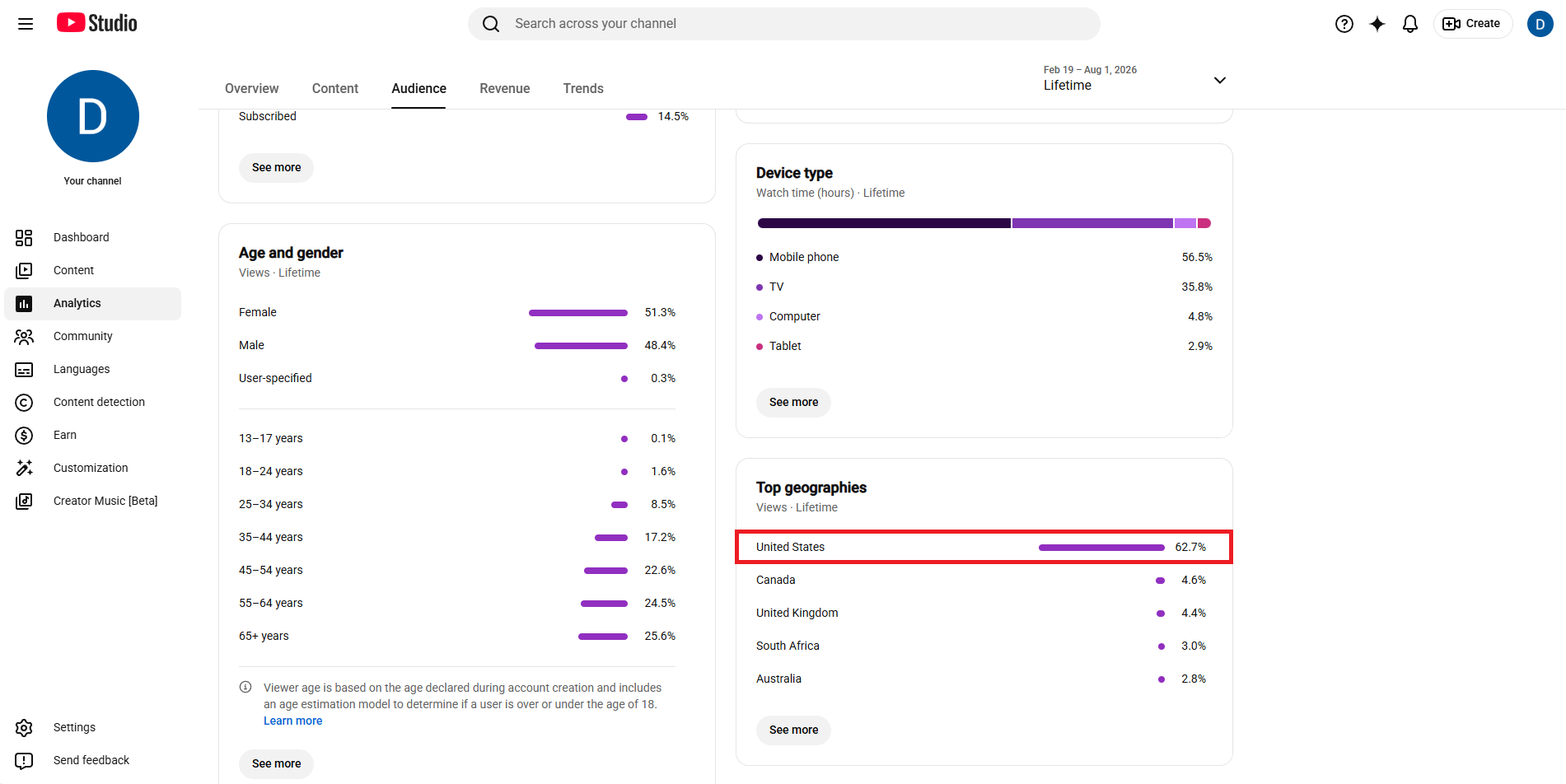Click the United States views bar
1566x784 pixels.
1101,548
